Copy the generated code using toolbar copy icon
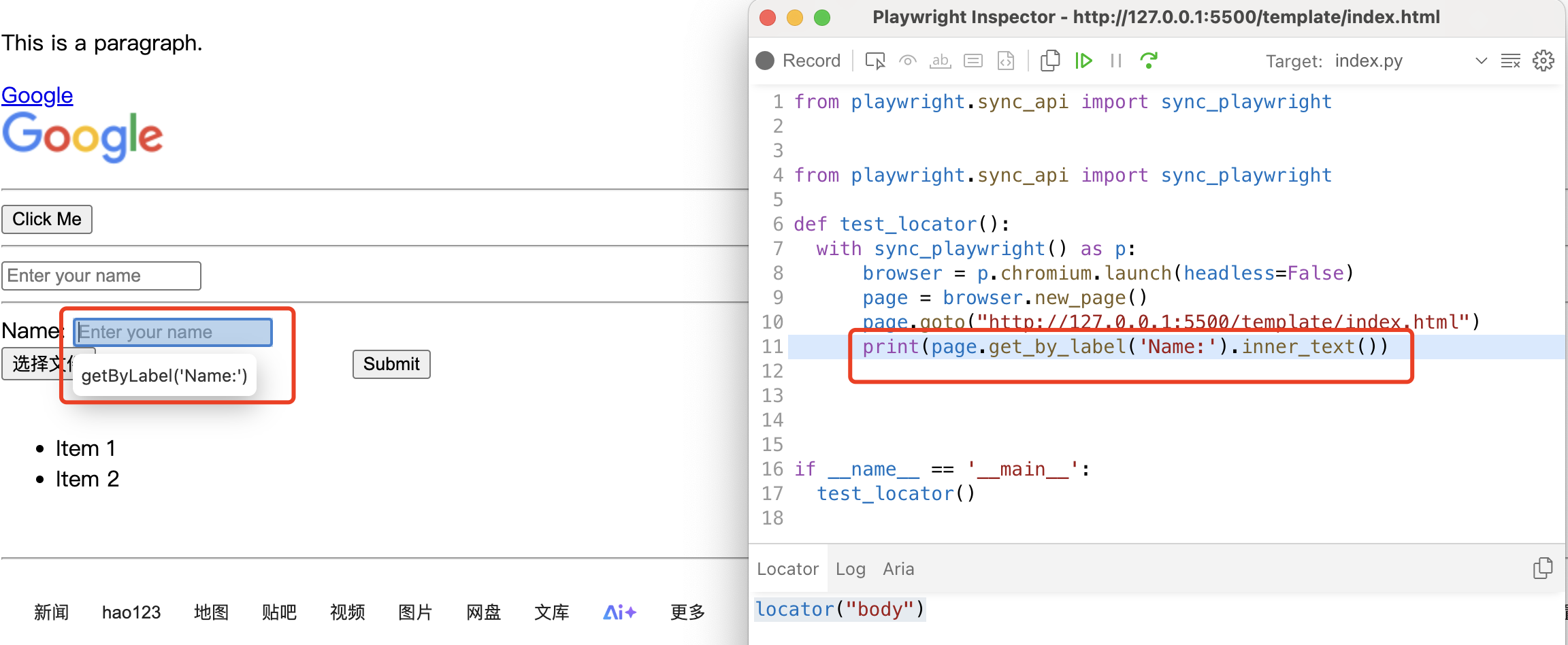 coord(1050,61)
